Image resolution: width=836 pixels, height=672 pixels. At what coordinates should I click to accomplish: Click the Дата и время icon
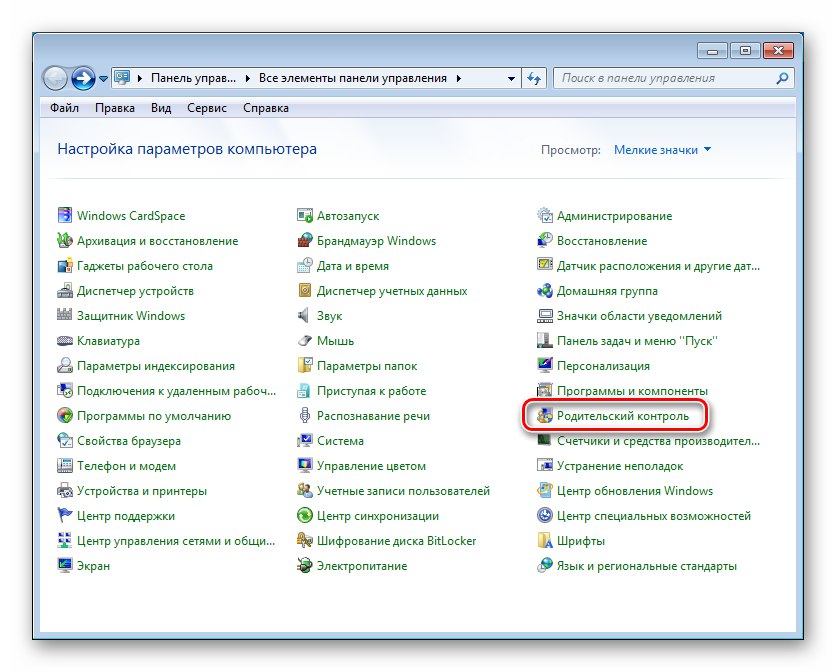click(304, 266)
